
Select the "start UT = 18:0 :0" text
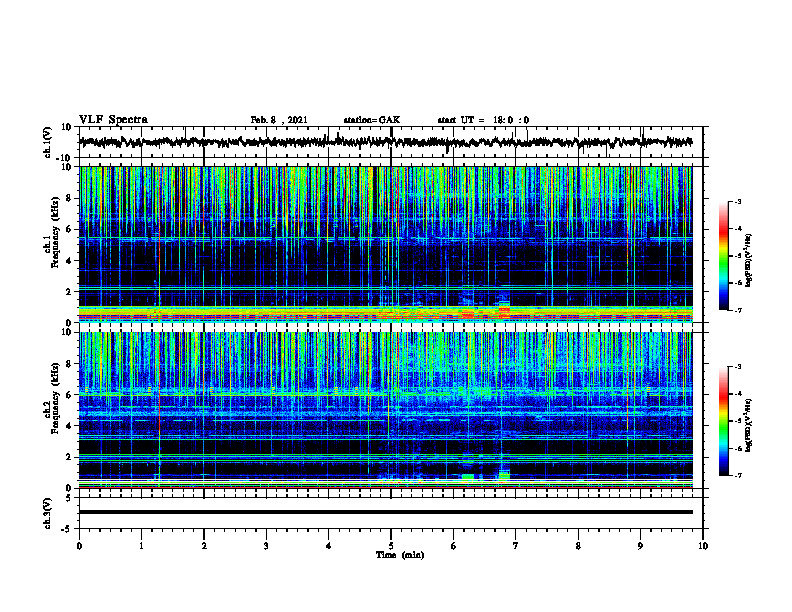tap(483, 120)
